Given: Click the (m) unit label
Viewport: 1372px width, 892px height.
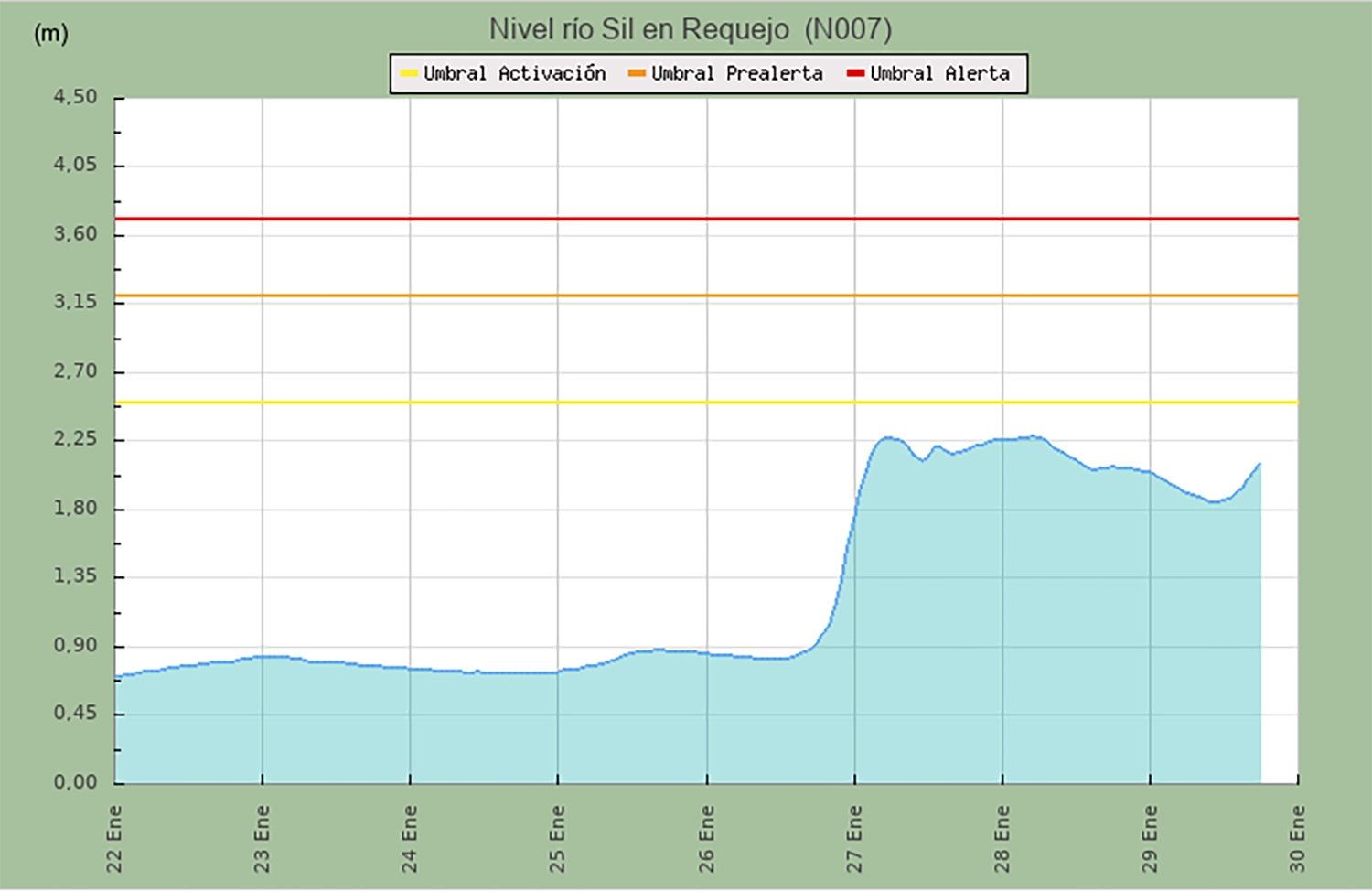Looking at the screenshot, I should coord(51,34).
